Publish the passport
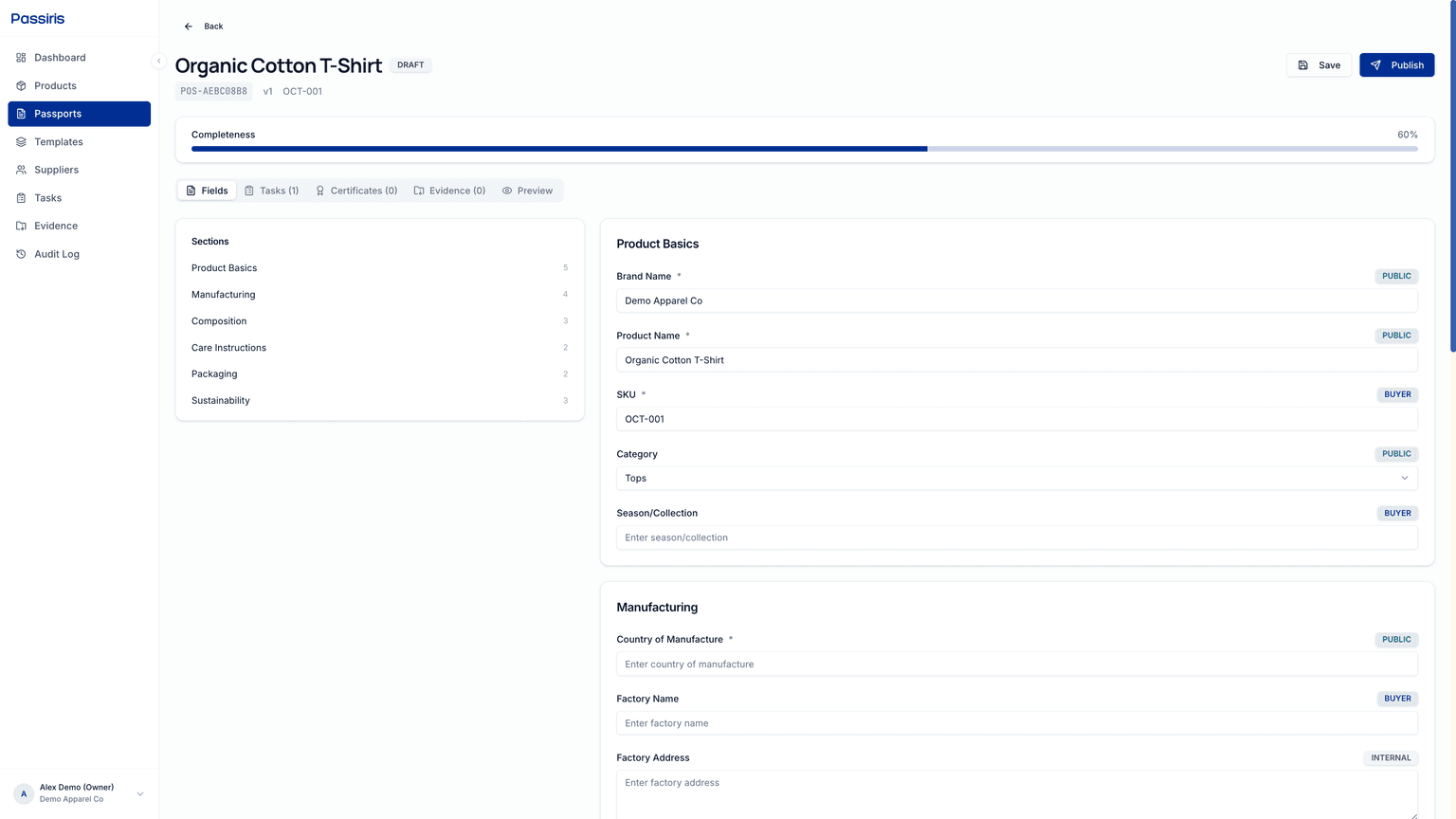Image resolution: width=1456 pixels, height=819 pixels. click(1396, 65)
